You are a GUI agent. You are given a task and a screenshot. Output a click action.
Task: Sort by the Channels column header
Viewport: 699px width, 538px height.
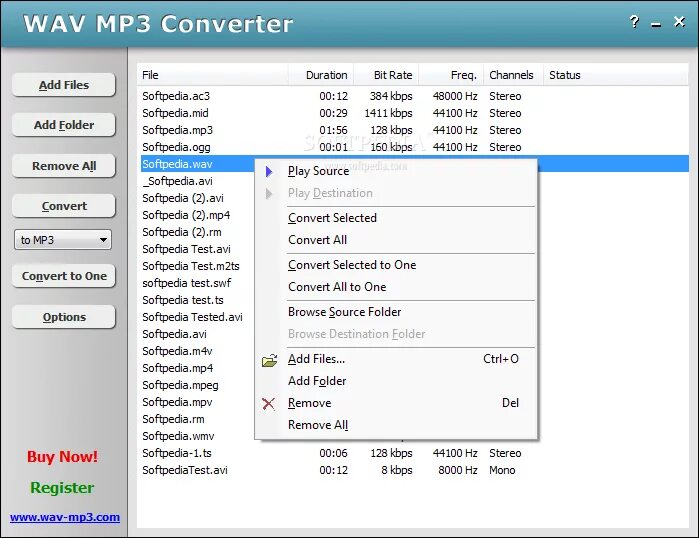pos(514,75)
